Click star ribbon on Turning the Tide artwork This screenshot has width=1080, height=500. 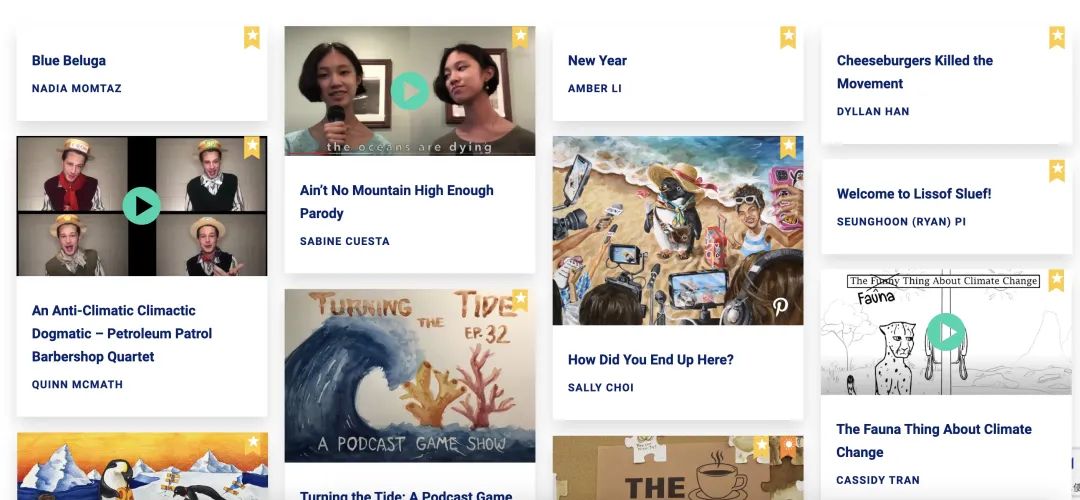click(520, 300)
